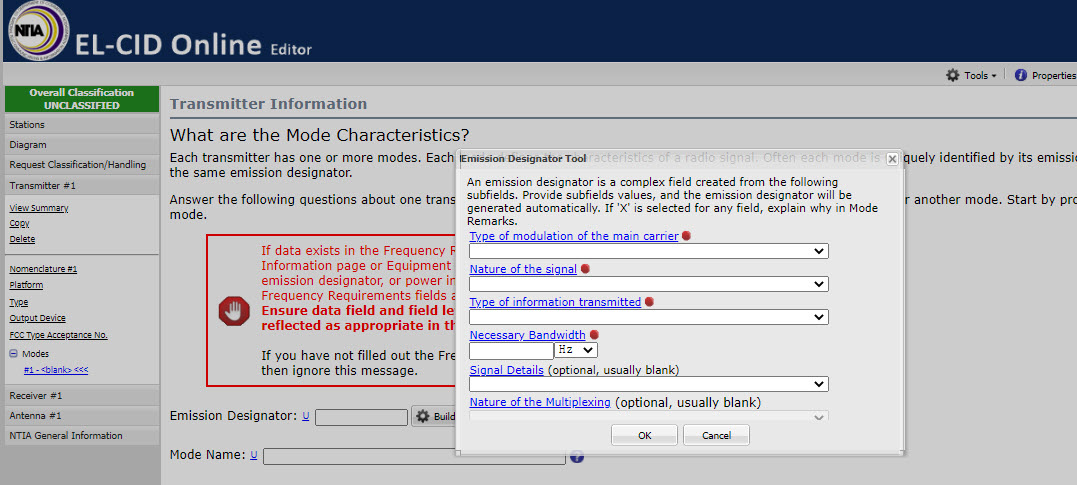Image resolution: width=1077 pixels, height=485 pixels.
Task: Select mode #1 - <blank> tree item
Action: [56, 370]
